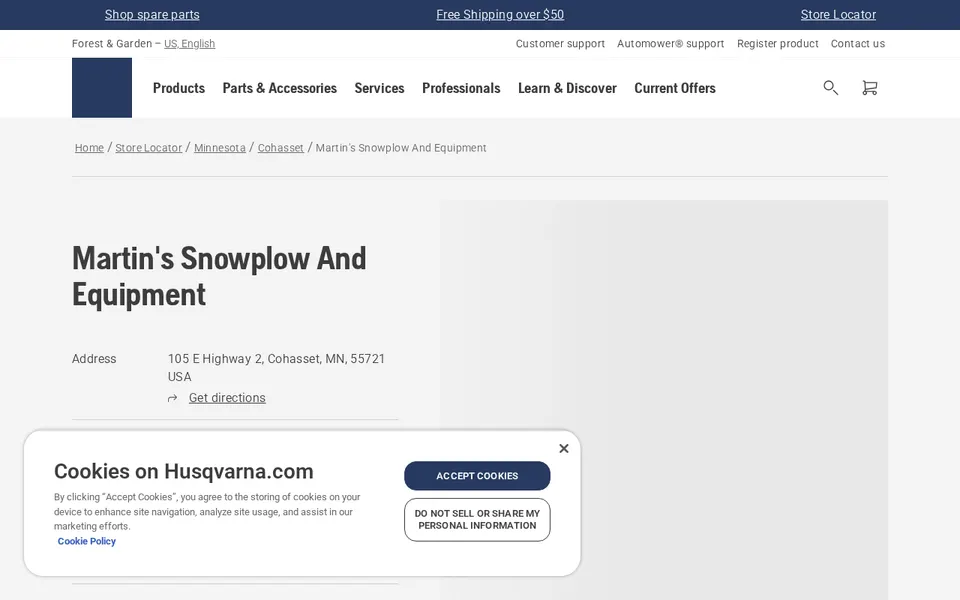This screenshot has width=960, height=600.
Task: Open Customer support link
Action: pos(560,43)
